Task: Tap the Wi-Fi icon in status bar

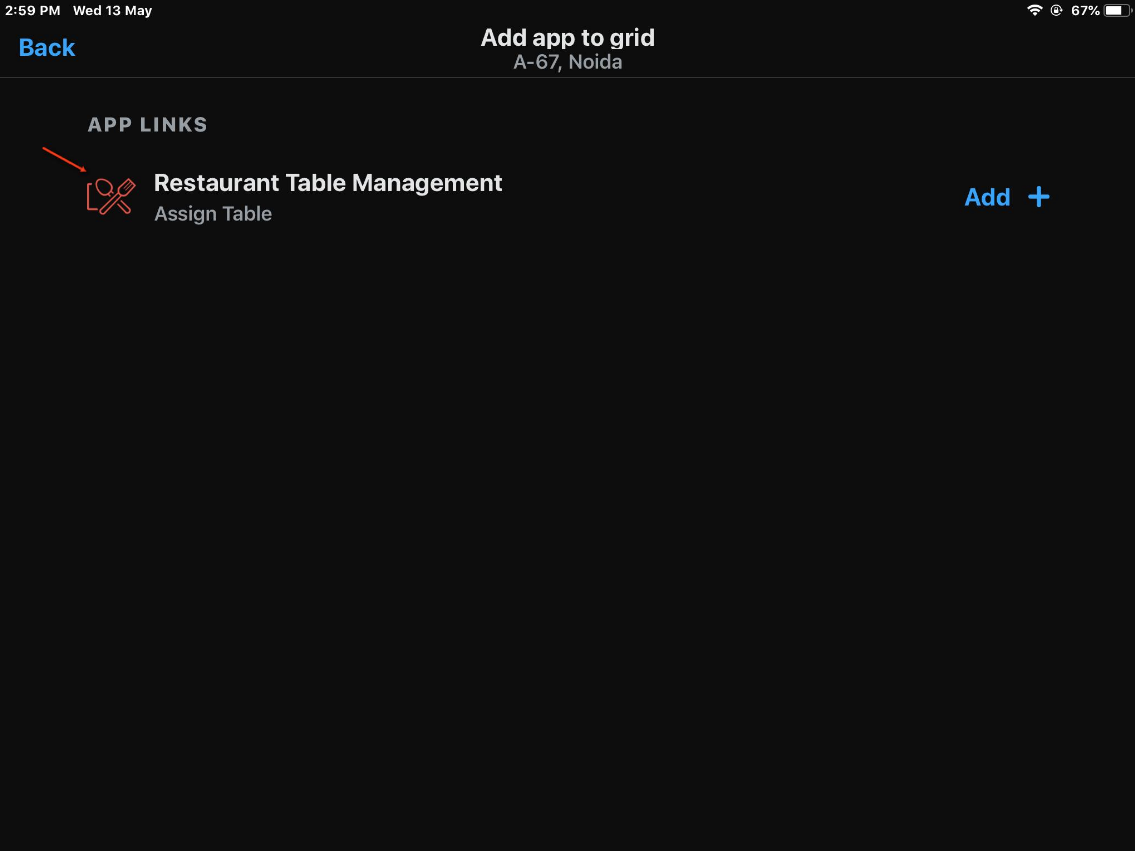Action: (1034, 10)
